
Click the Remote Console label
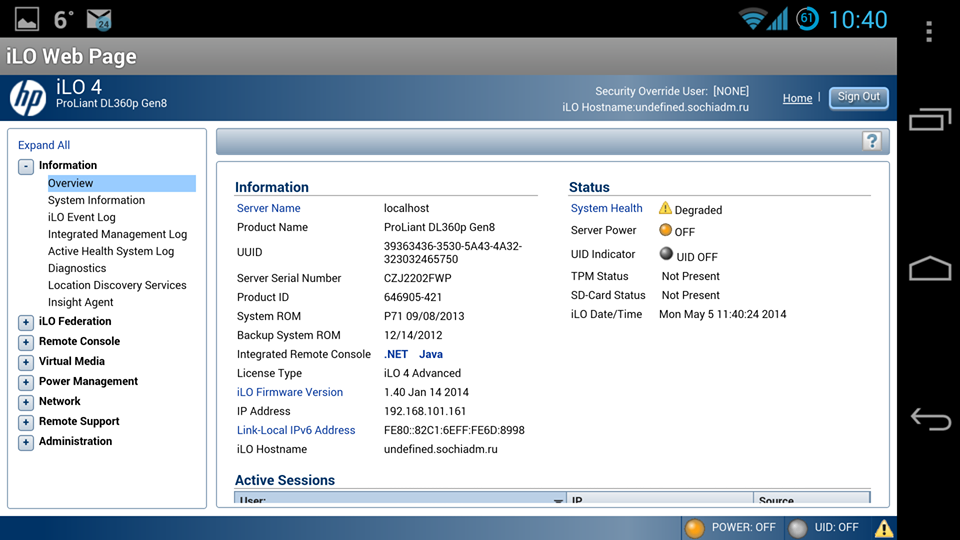(x=79, y=342)
